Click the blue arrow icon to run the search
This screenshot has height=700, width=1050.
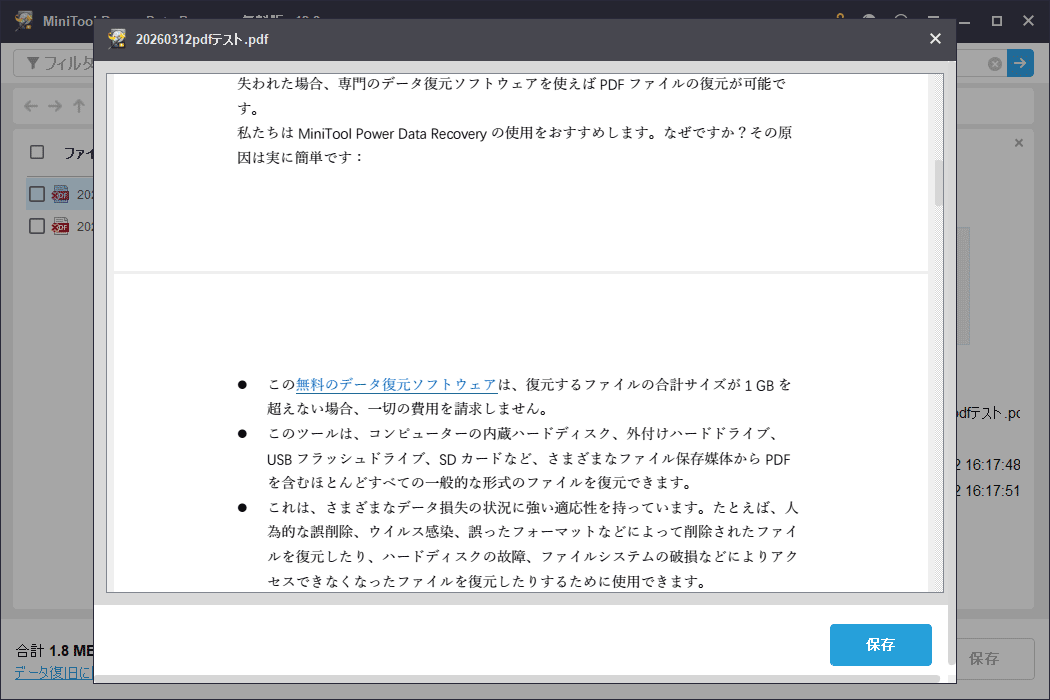[x=1020, y=63]
